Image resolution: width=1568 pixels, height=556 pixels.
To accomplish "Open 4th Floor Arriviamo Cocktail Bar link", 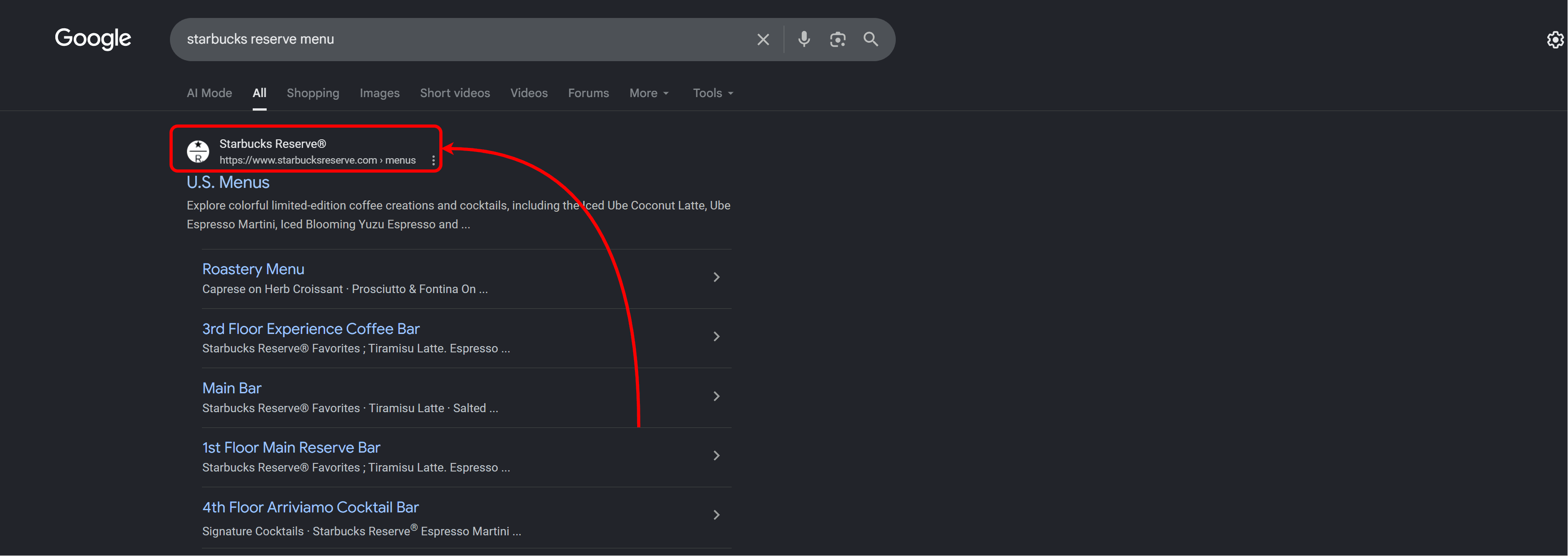I will pos(310,507).
